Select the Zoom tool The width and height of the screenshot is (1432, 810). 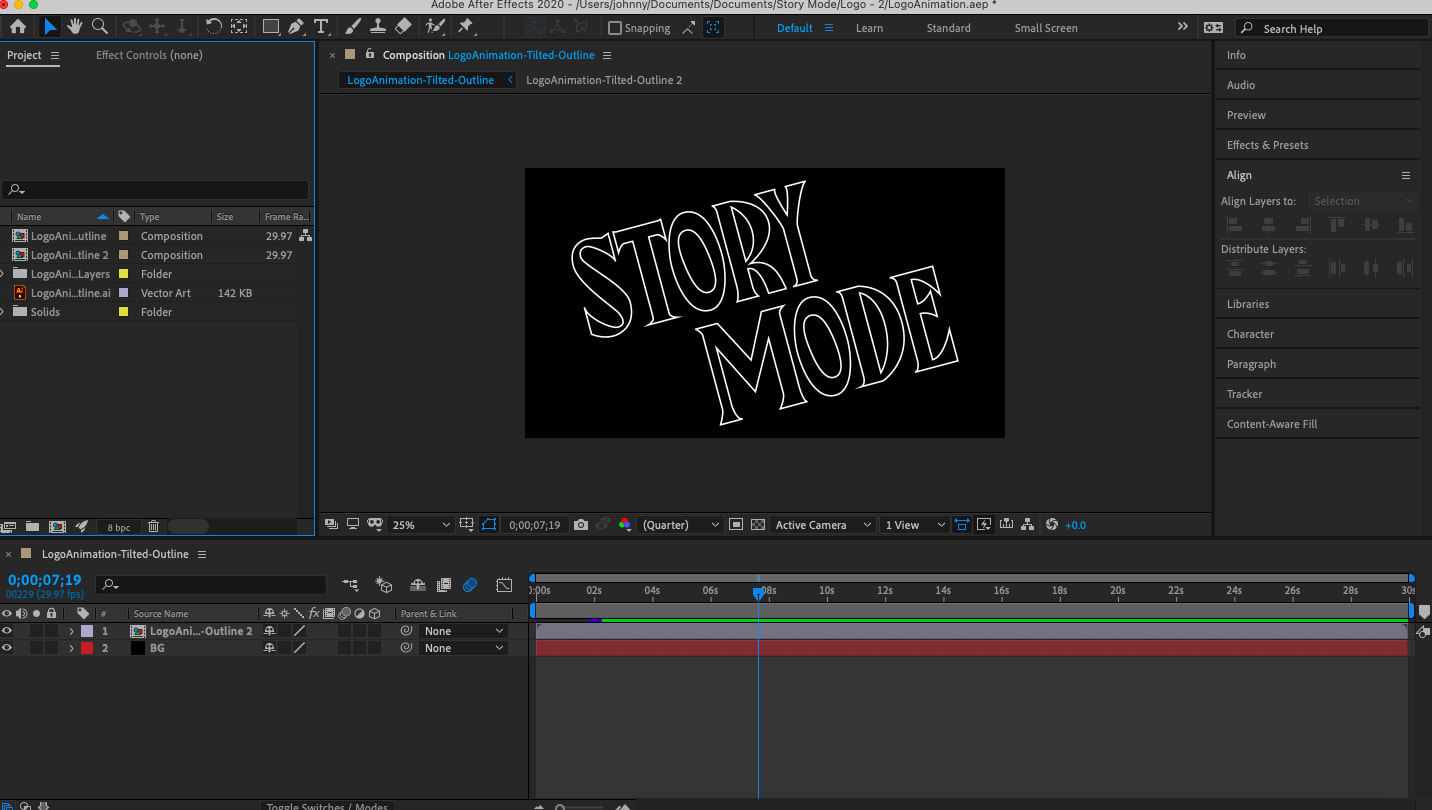pyautogui.click(x=99, y=27)
